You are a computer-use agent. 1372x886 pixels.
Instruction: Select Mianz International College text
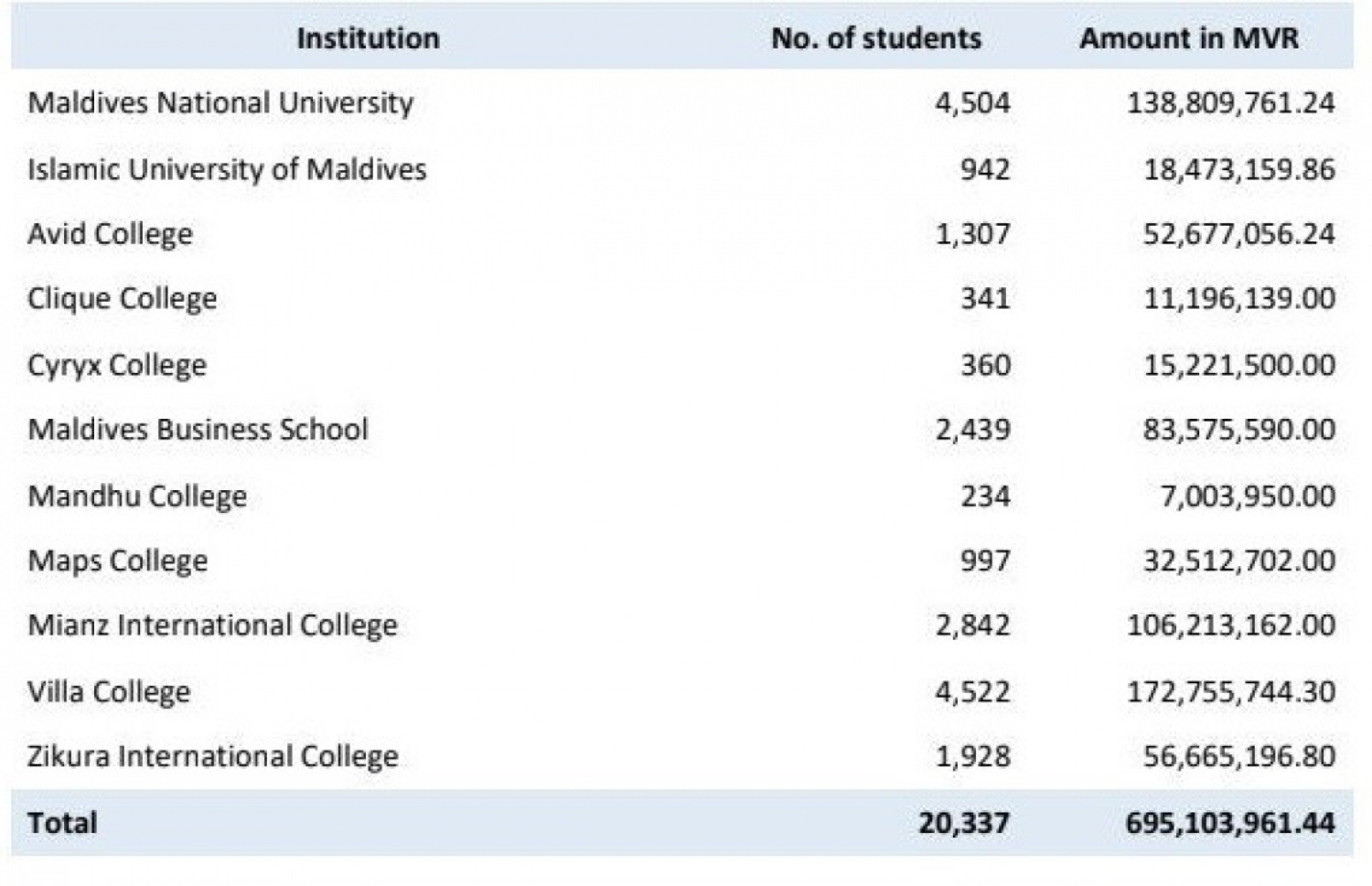click(212, 625)
